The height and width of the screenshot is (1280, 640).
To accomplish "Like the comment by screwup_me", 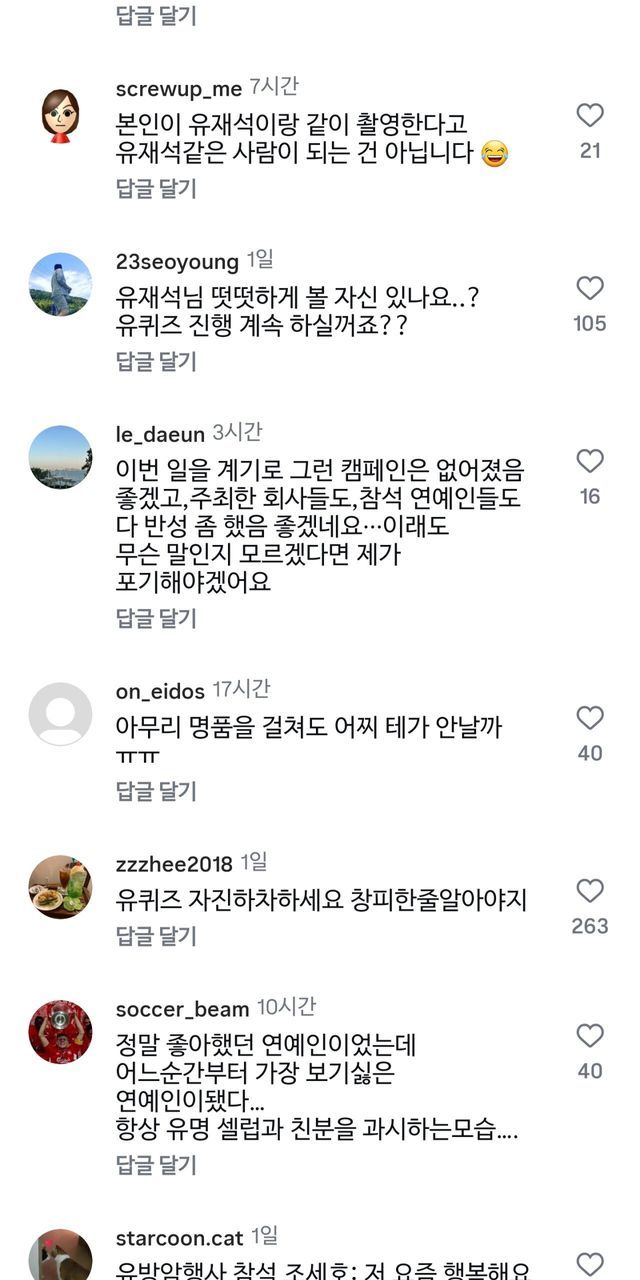I will 590,116.
